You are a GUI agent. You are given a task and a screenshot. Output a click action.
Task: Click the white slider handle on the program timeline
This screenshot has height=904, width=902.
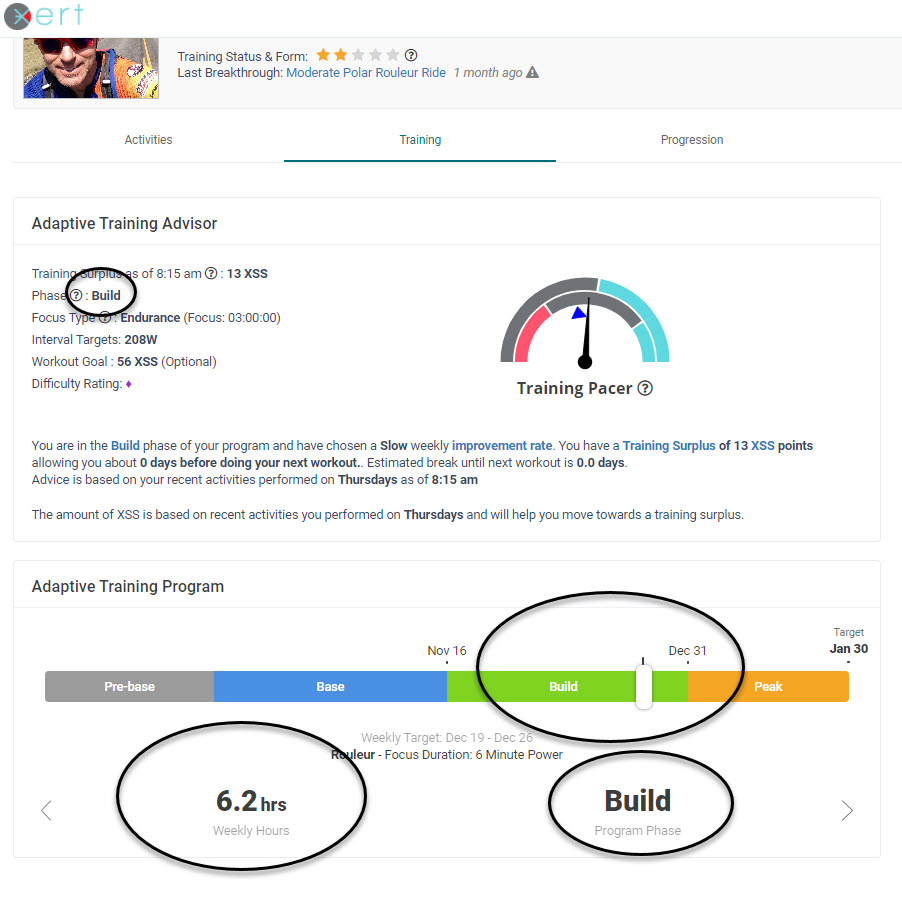point(643,686)
